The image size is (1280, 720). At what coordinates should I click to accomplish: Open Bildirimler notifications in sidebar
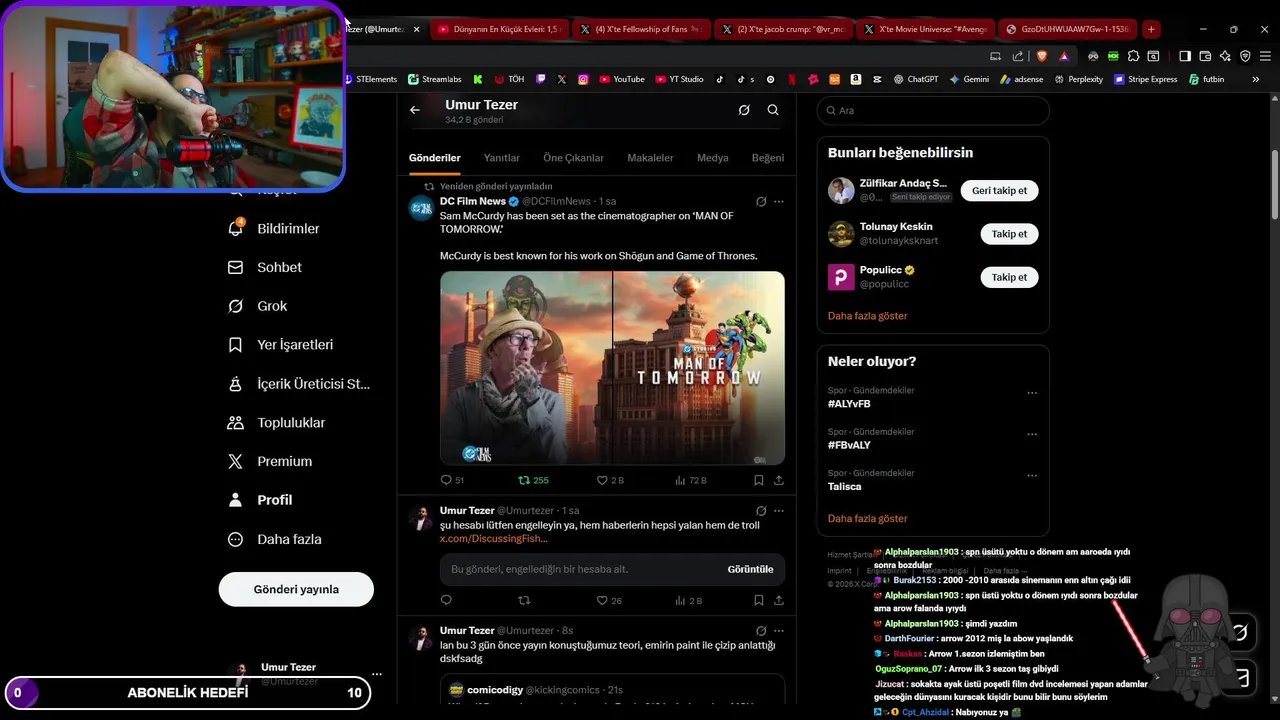(x=274, y=229)
